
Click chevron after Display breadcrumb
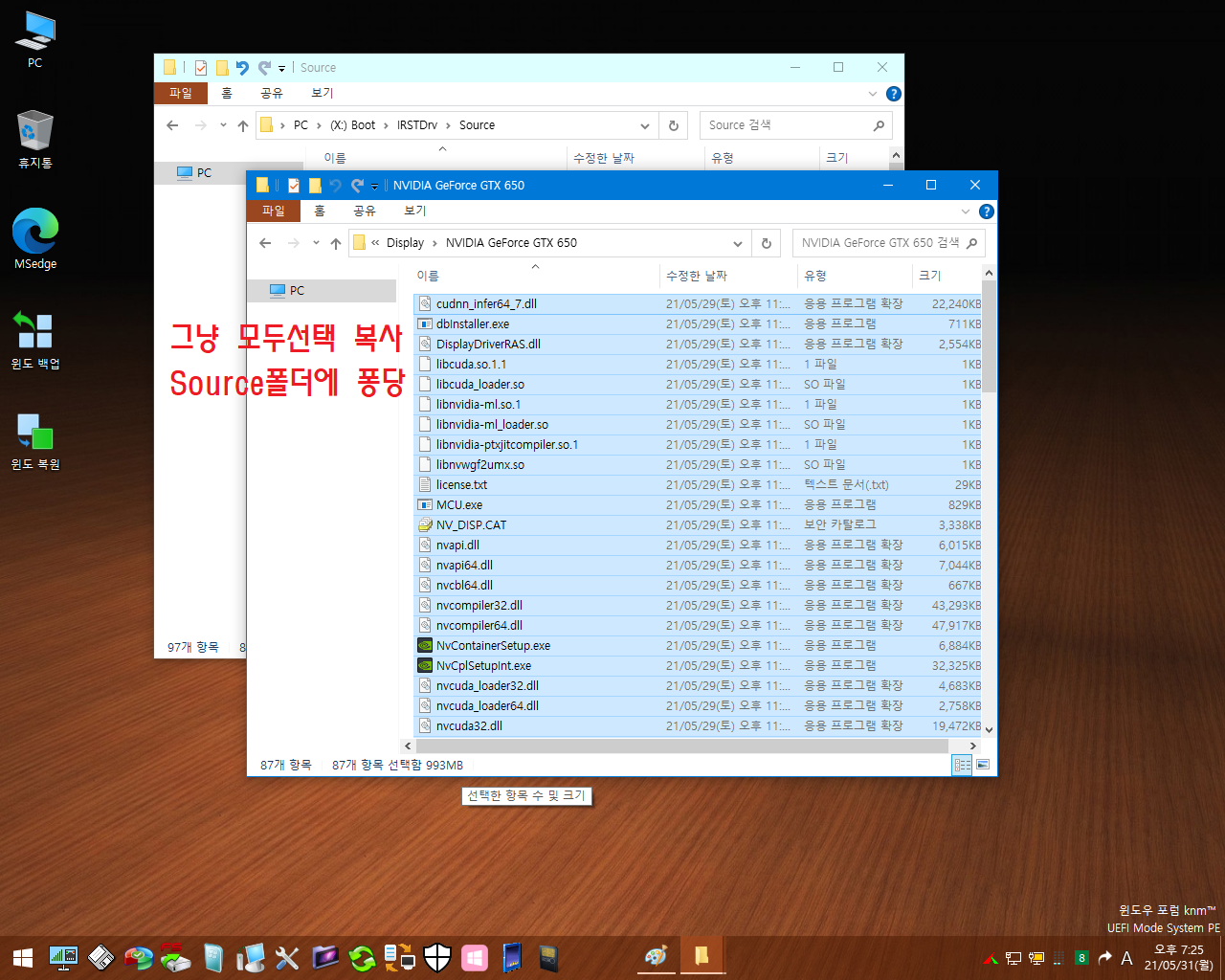tap(435, 243)
